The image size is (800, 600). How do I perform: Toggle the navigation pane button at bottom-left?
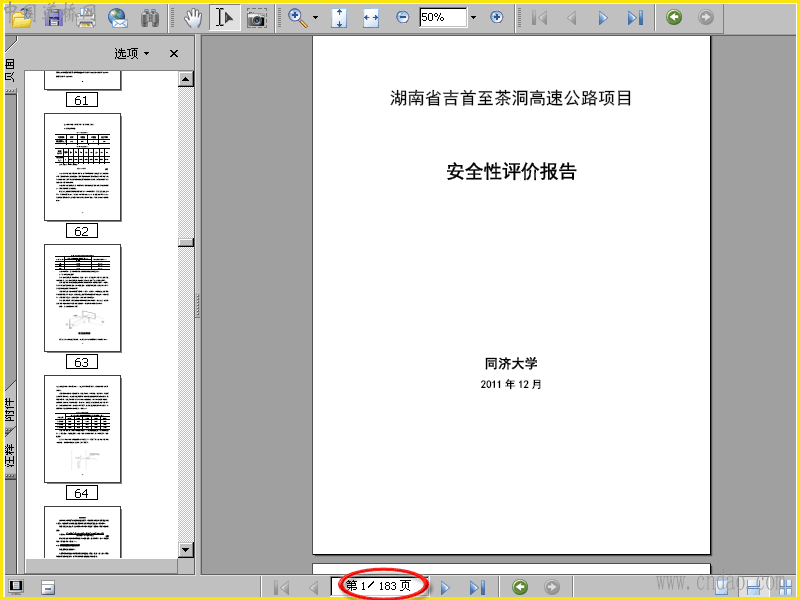click(x=16, y=587)
